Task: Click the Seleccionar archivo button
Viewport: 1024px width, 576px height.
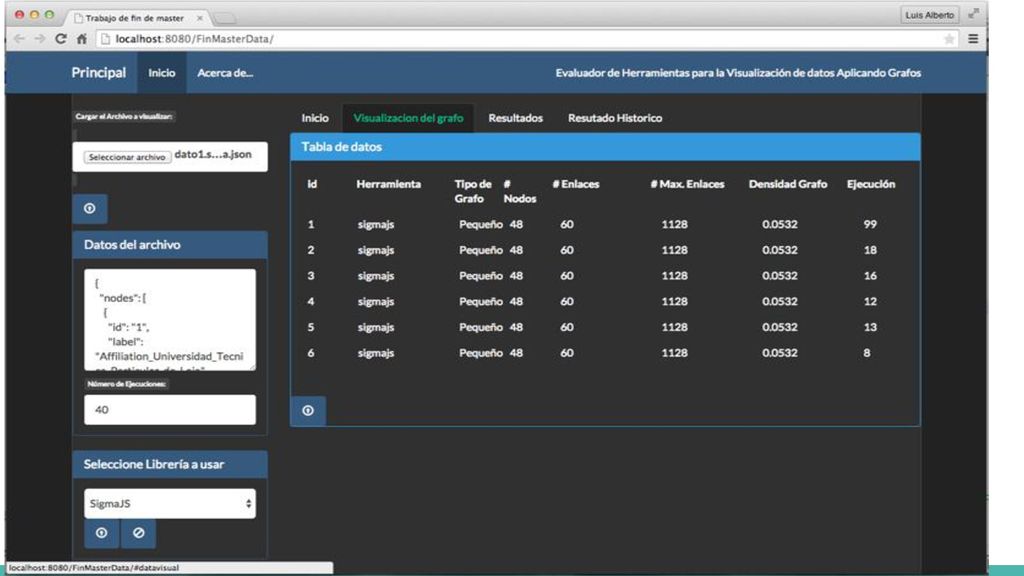Action: pyautogui.click(x=127, y=157)
